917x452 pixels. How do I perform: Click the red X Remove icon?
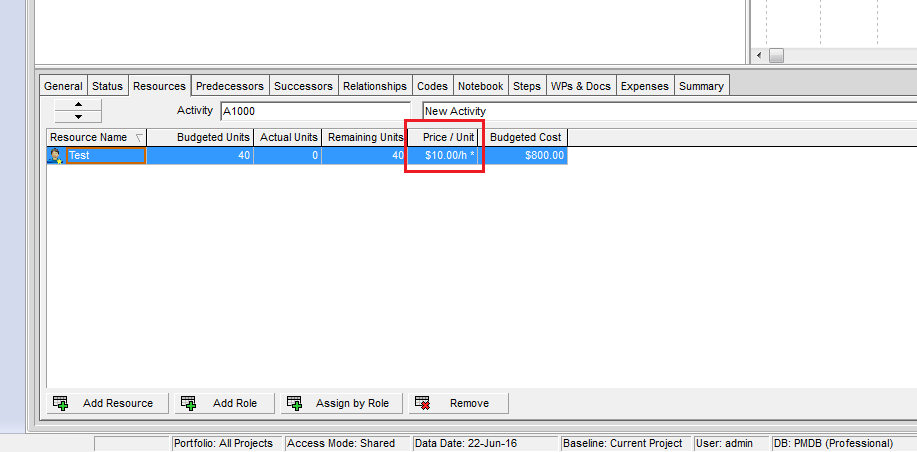pos(422,403)
